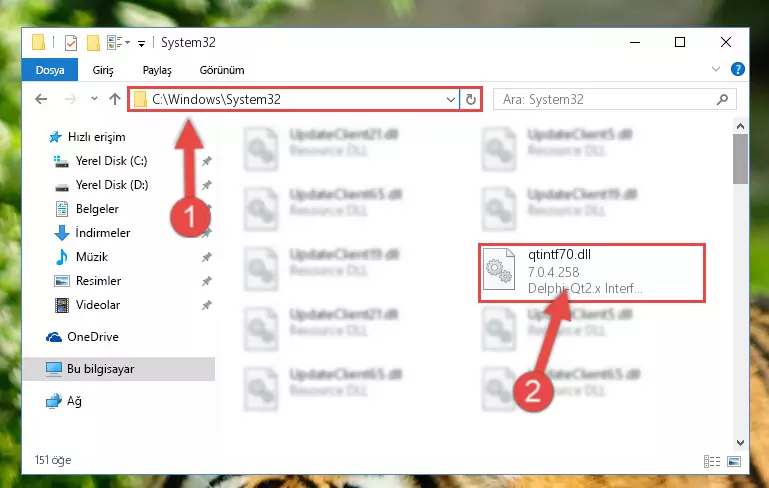
Task: Open the Görünüm ribbon tab
Action: click(x=222, y=70)
